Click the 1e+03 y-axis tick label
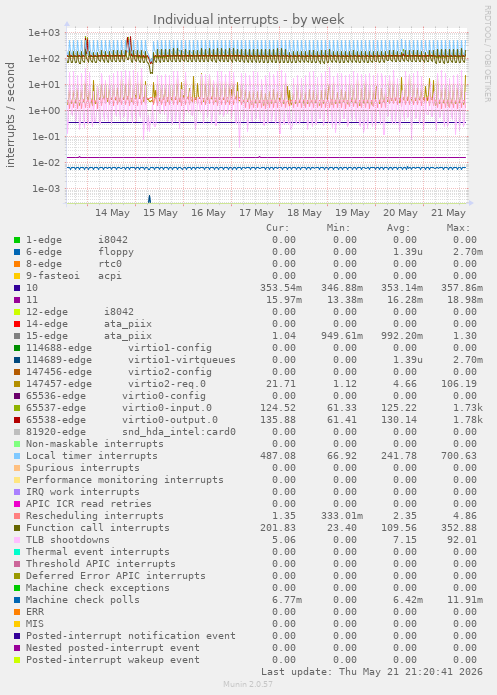This screenshot has width=497, height=695. (44, 32)
